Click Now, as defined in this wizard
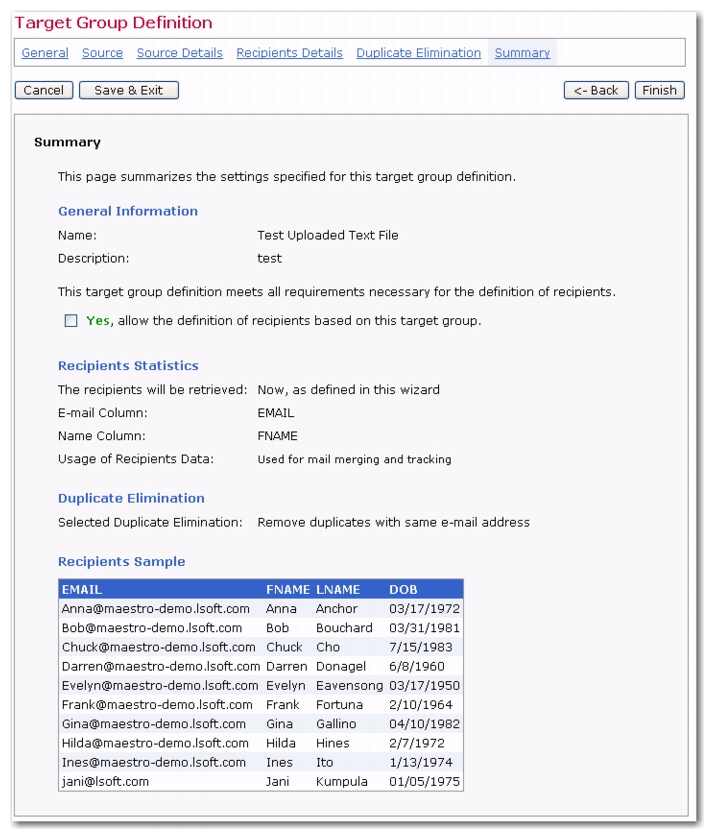This screenshot has height=839, width=715. (348, 390)
